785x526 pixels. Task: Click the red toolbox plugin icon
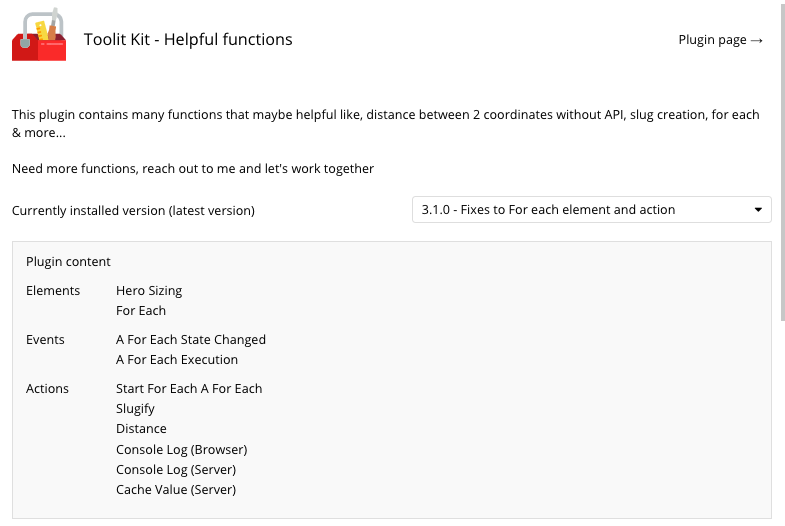click(x=39, y=36)
